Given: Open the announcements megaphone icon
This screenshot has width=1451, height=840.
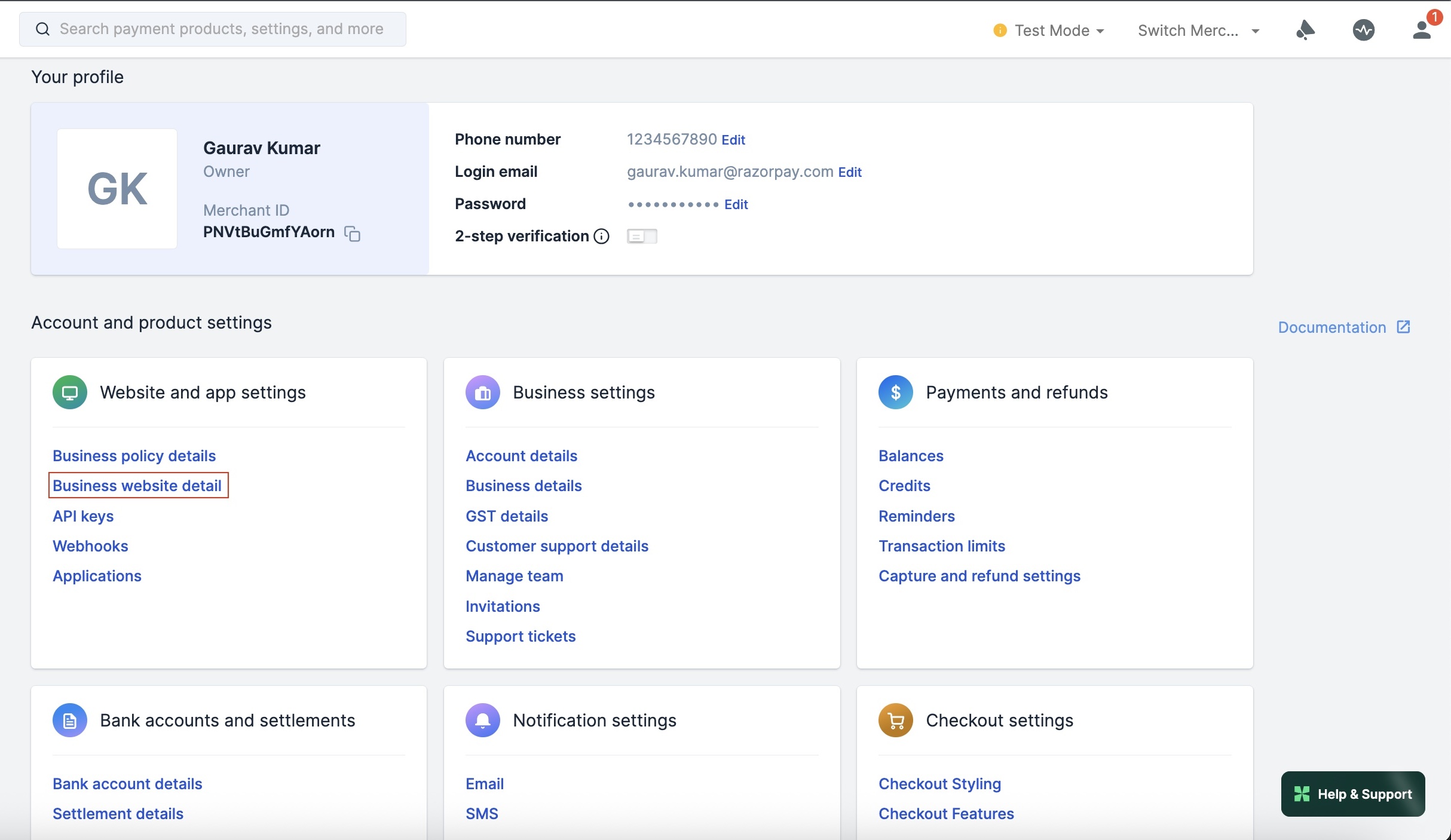Looking at the screenshot, I should pos(1305,30).
